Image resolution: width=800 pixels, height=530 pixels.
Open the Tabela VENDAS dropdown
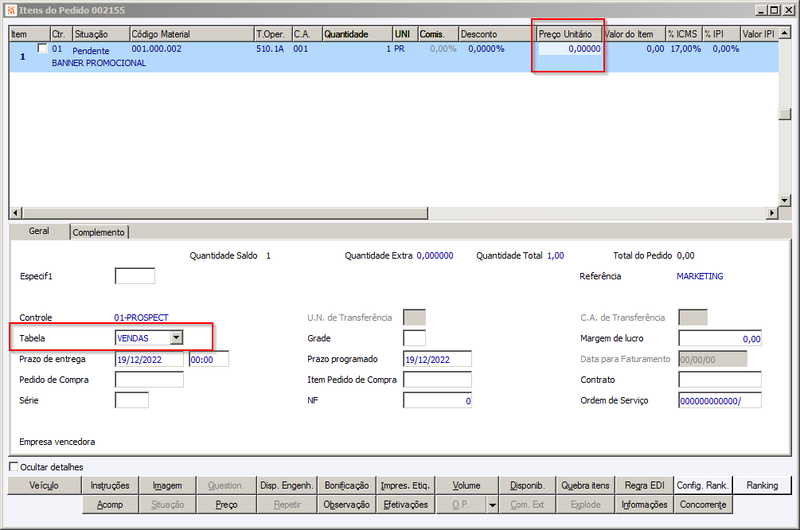click(177, 338)
